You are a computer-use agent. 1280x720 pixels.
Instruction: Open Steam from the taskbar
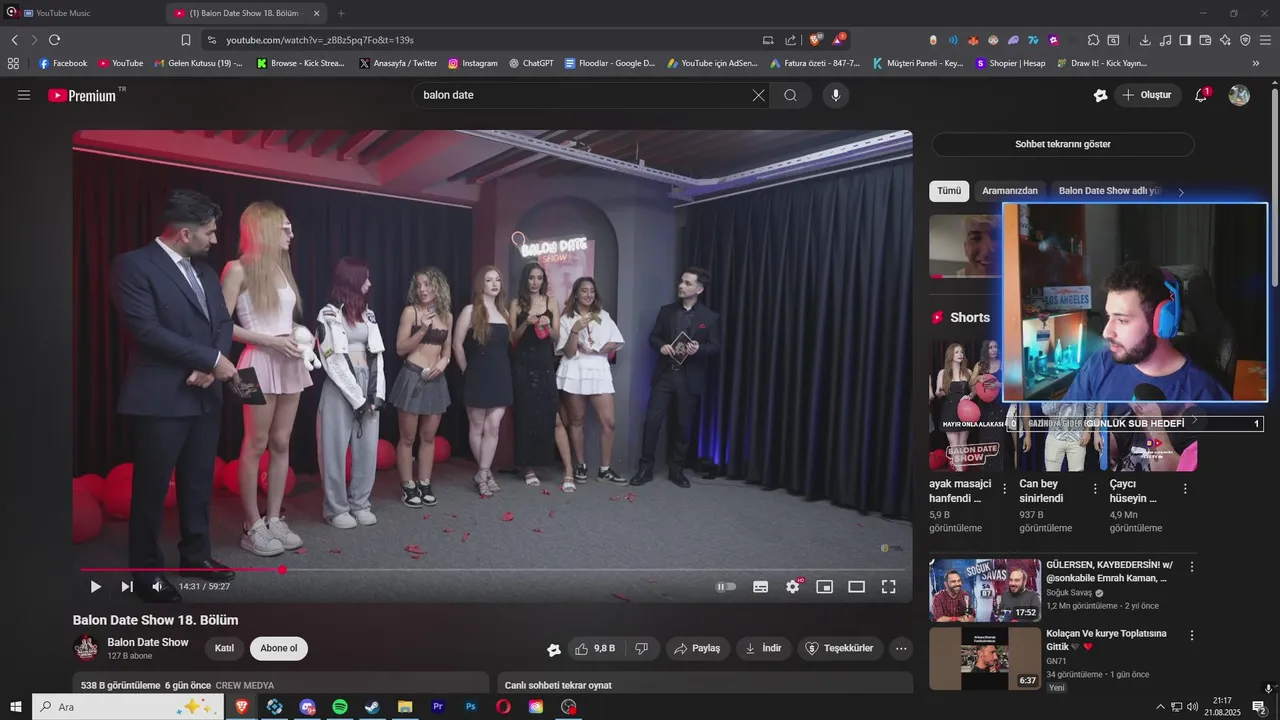[372, 707]
